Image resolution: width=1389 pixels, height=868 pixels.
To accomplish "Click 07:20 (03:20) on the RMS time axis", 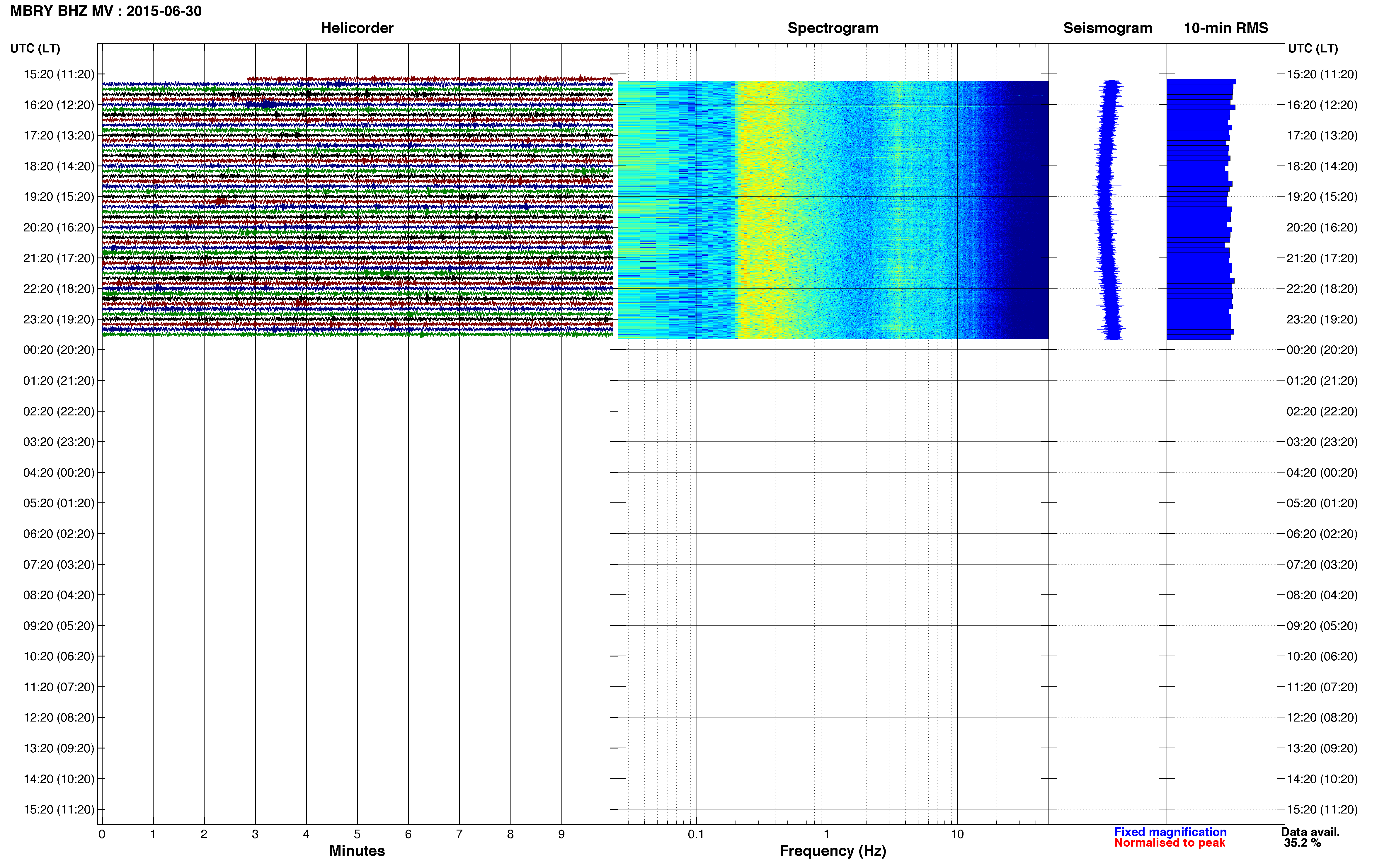I will [1322, 565].
